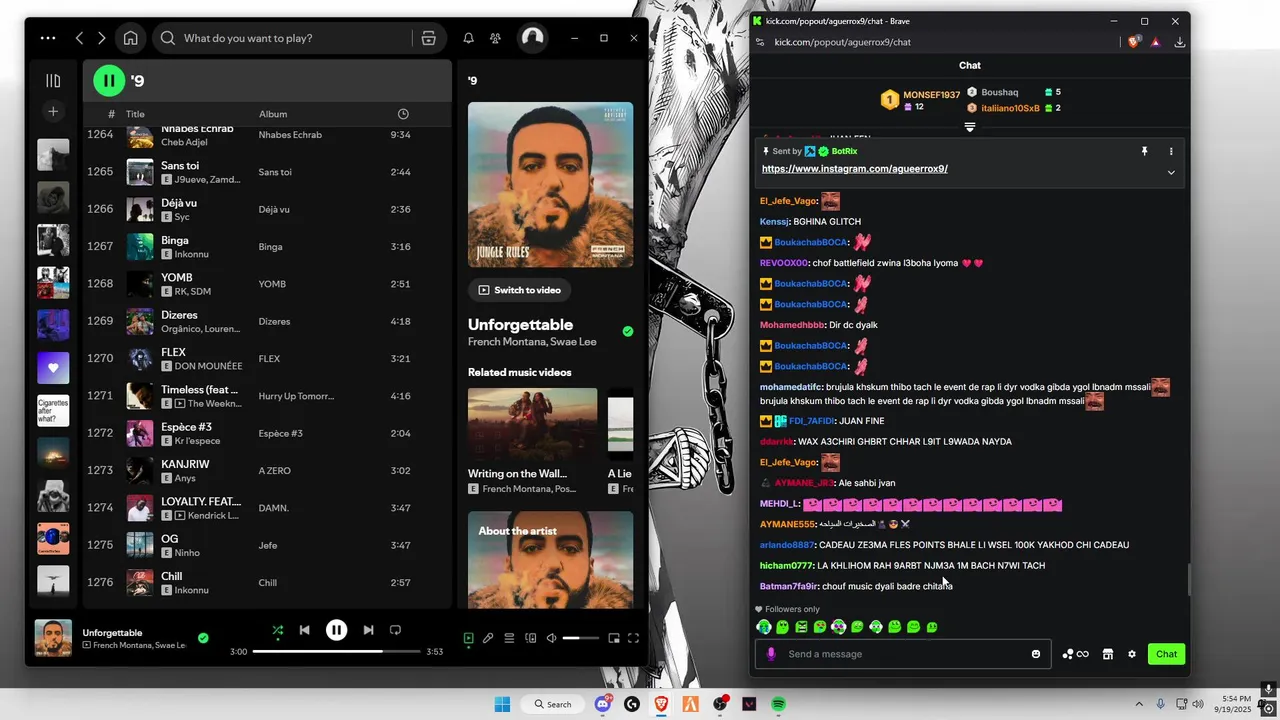Sort tracks by Title column
Screen dimensions: 1280x720
pyautogui.click(x=135, y=114)
